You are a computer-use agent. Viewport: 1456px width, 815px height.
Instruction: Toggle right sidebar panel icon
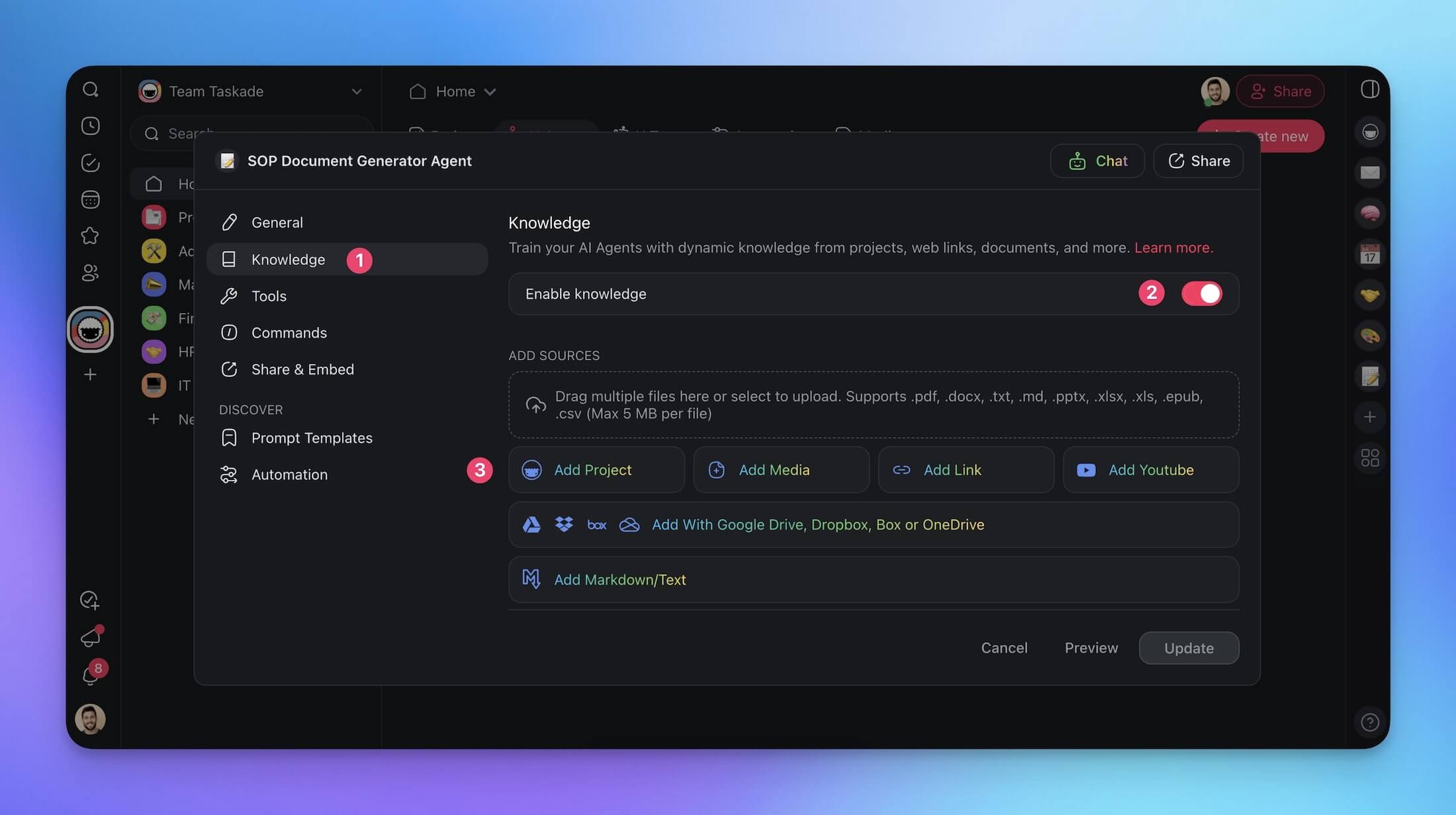coord(1370,89)
